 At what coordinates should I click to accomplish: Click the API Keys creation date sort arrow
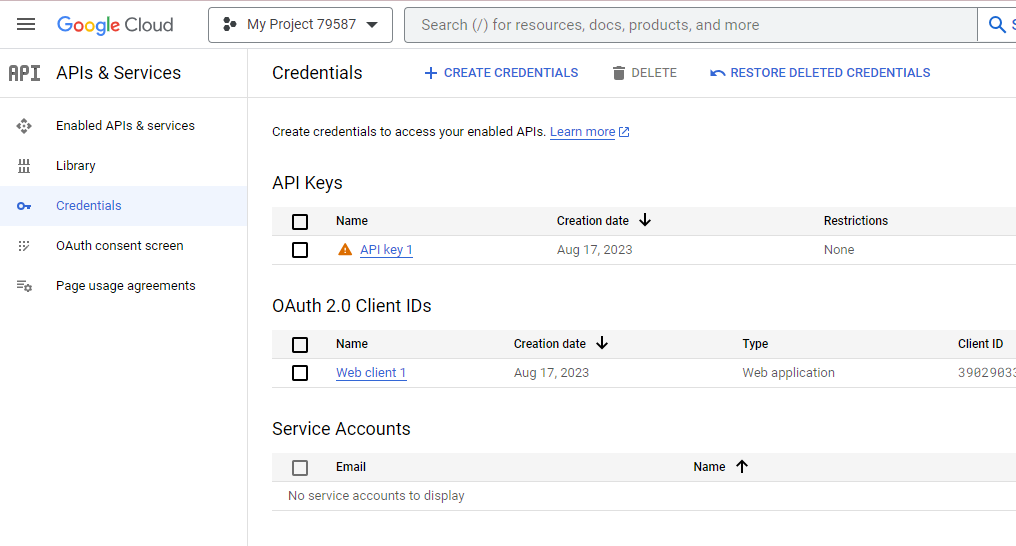(x=645, y=220)
